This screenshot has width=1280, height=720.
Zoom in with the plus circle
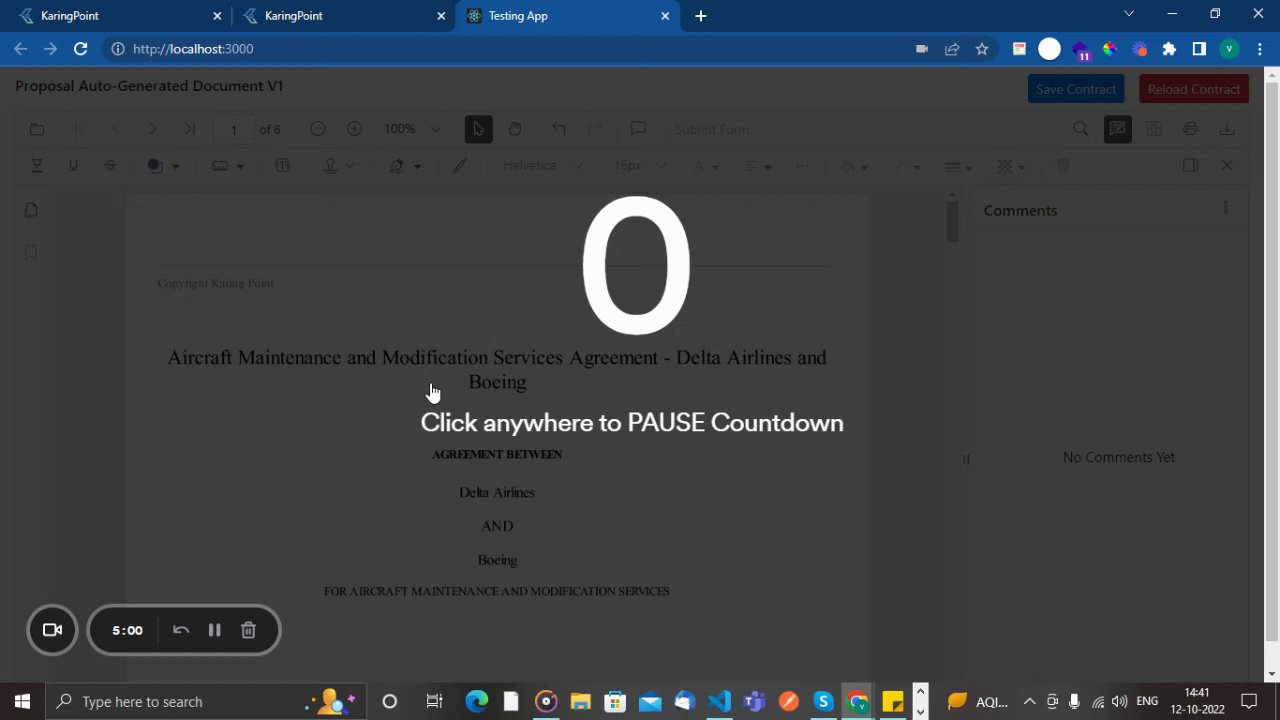click(354, 129)
